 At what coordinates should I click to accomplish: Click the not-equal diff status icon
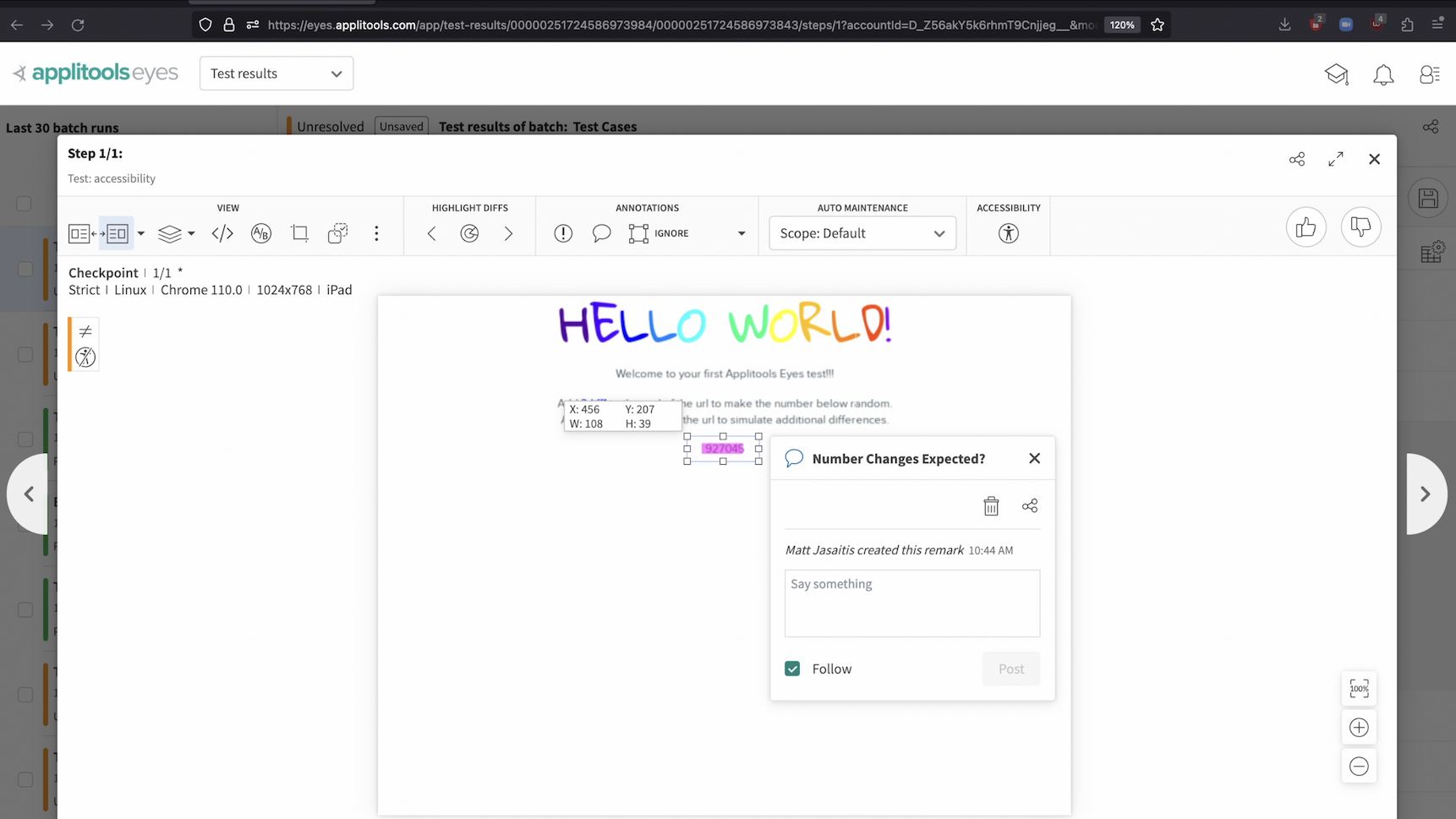point(85,331)
